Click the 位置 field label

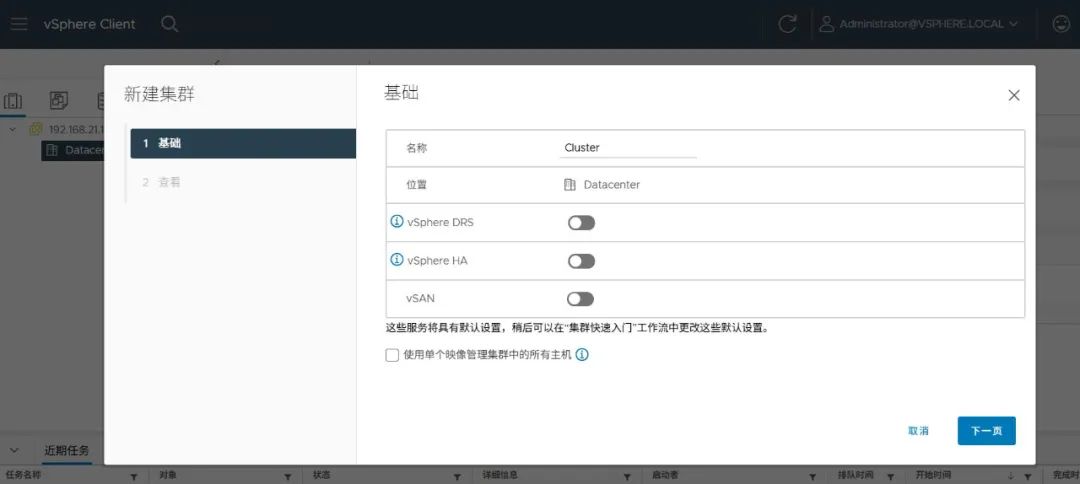point(417,185)
